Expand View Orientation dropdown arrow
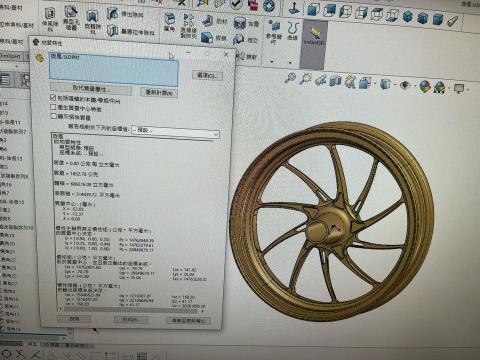Screen dimensions: 480x360 tap(375, 83)
